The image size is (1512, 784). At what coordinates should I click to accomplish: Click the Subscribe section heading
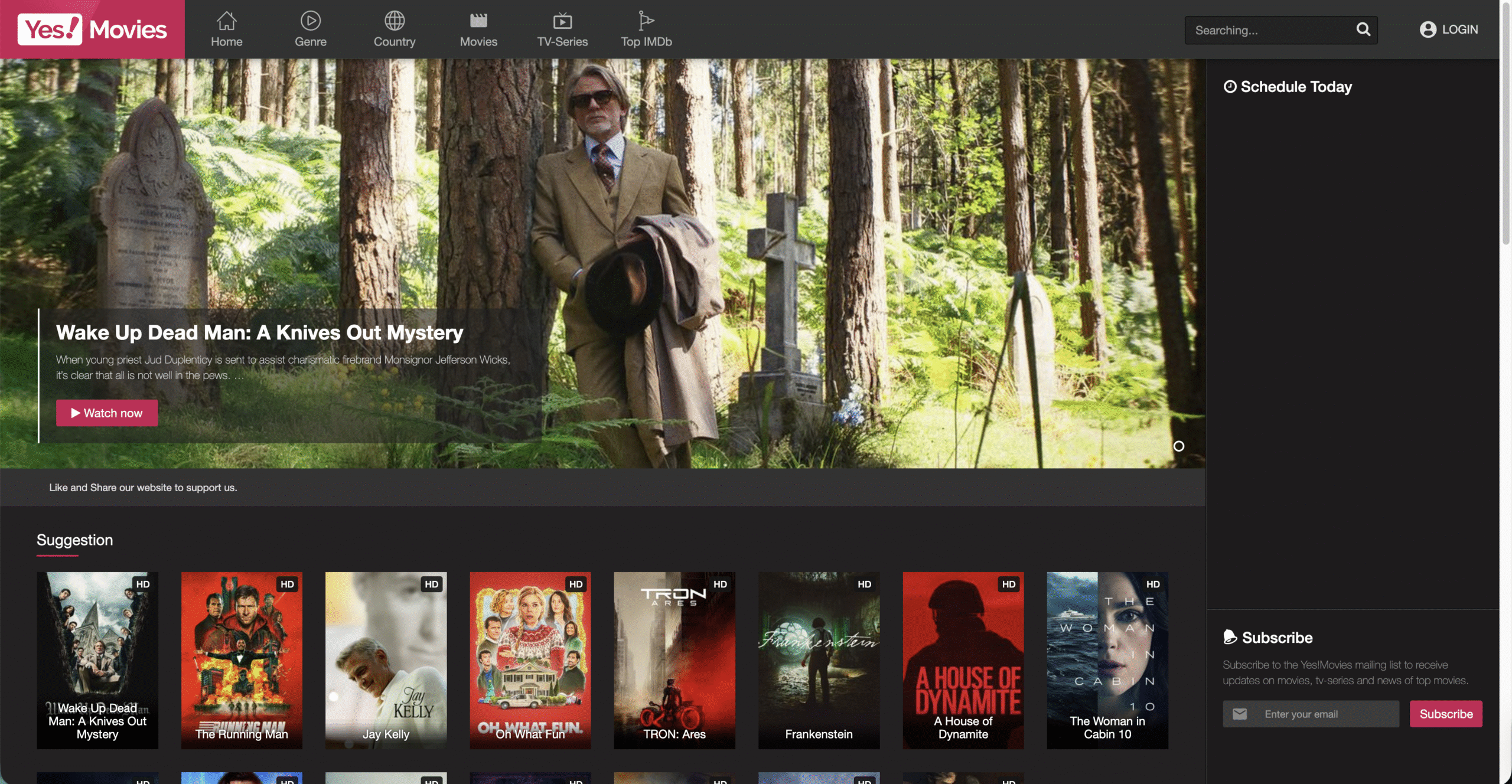(1268, 638)
